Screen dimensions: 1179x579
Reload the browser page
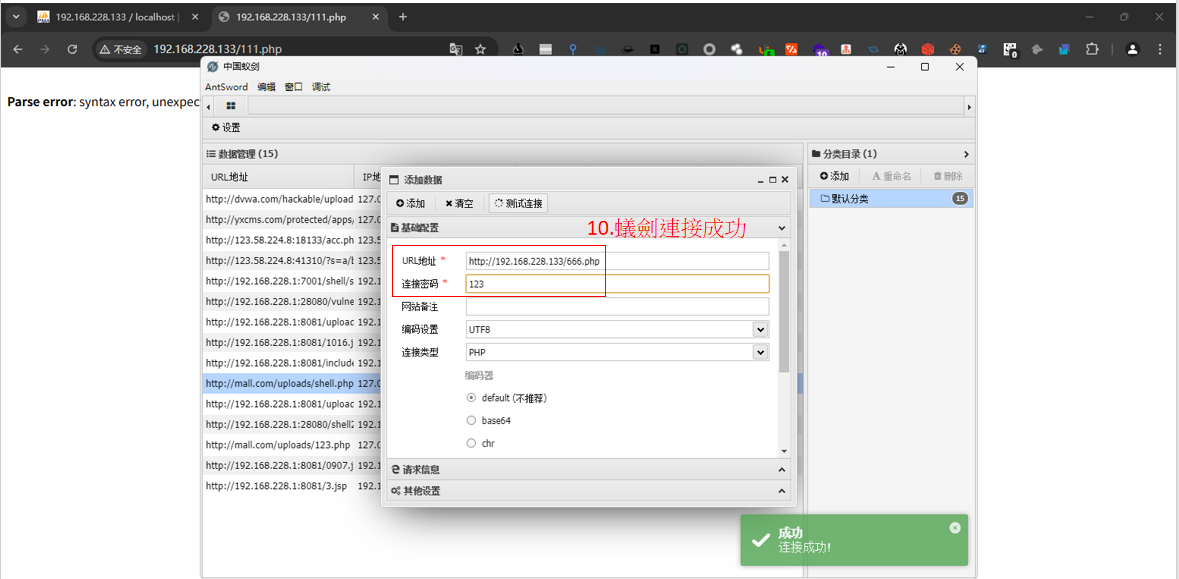(x=72, y=49)
